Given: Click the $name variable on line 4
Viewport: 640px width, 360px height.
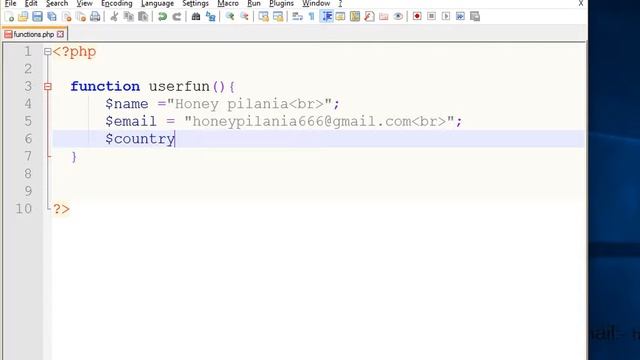Looking at the screenshot, I should coord(127,104).
